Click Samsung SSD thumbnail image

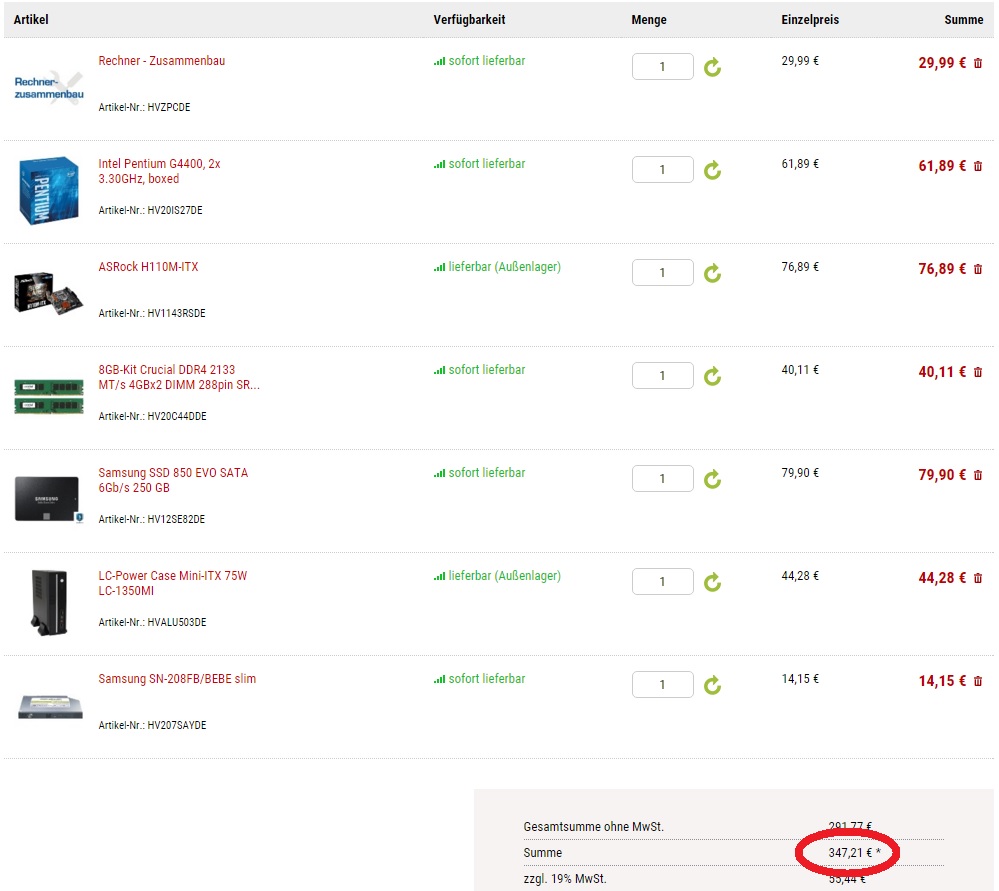49,499
